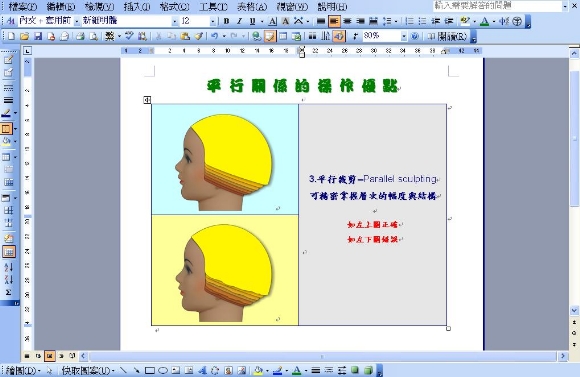Expand the zoom percentage dropdown
Screen dimensions: 580x377
[x=404, y=36]
